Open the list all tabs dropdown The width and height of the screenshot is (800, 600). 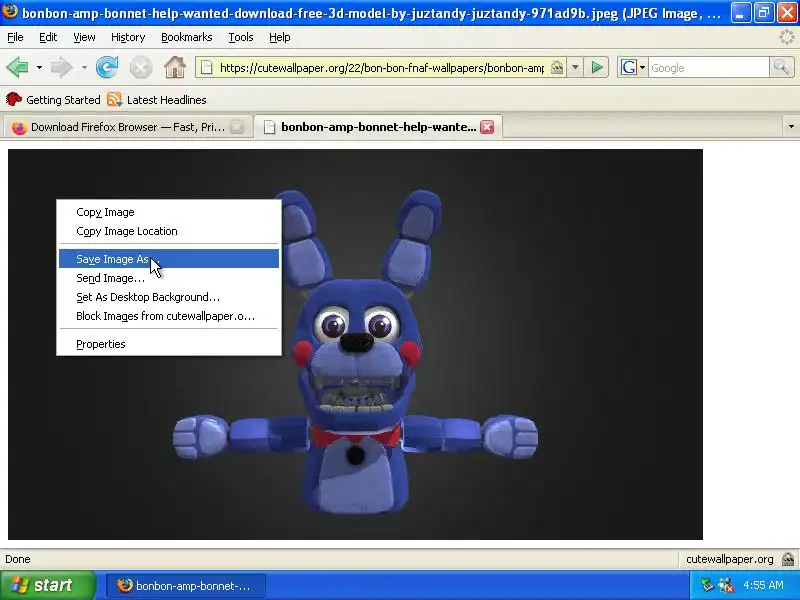coord(791,127)
